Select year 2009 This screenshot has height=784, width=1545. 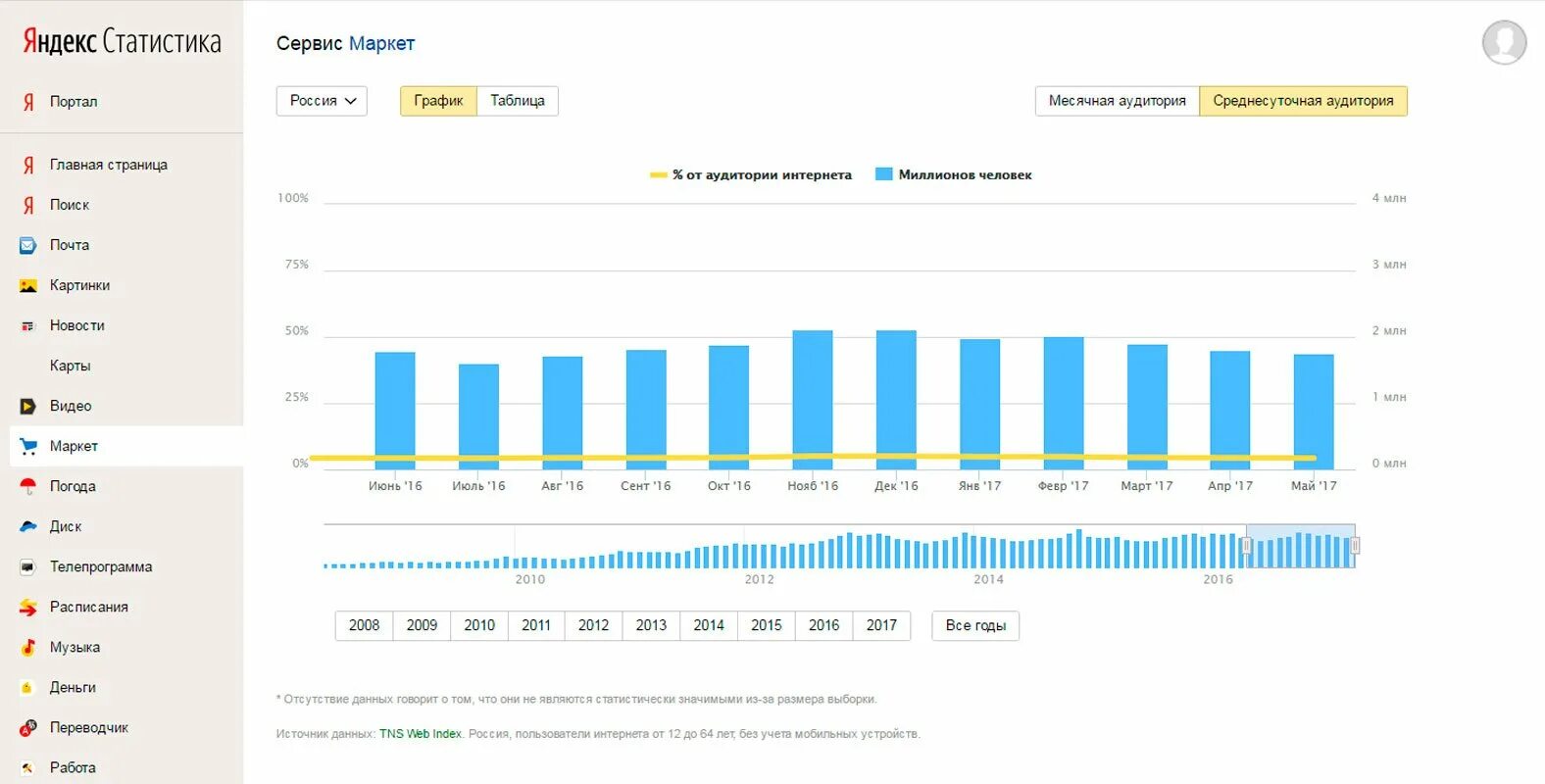click(x=422, y=625)
